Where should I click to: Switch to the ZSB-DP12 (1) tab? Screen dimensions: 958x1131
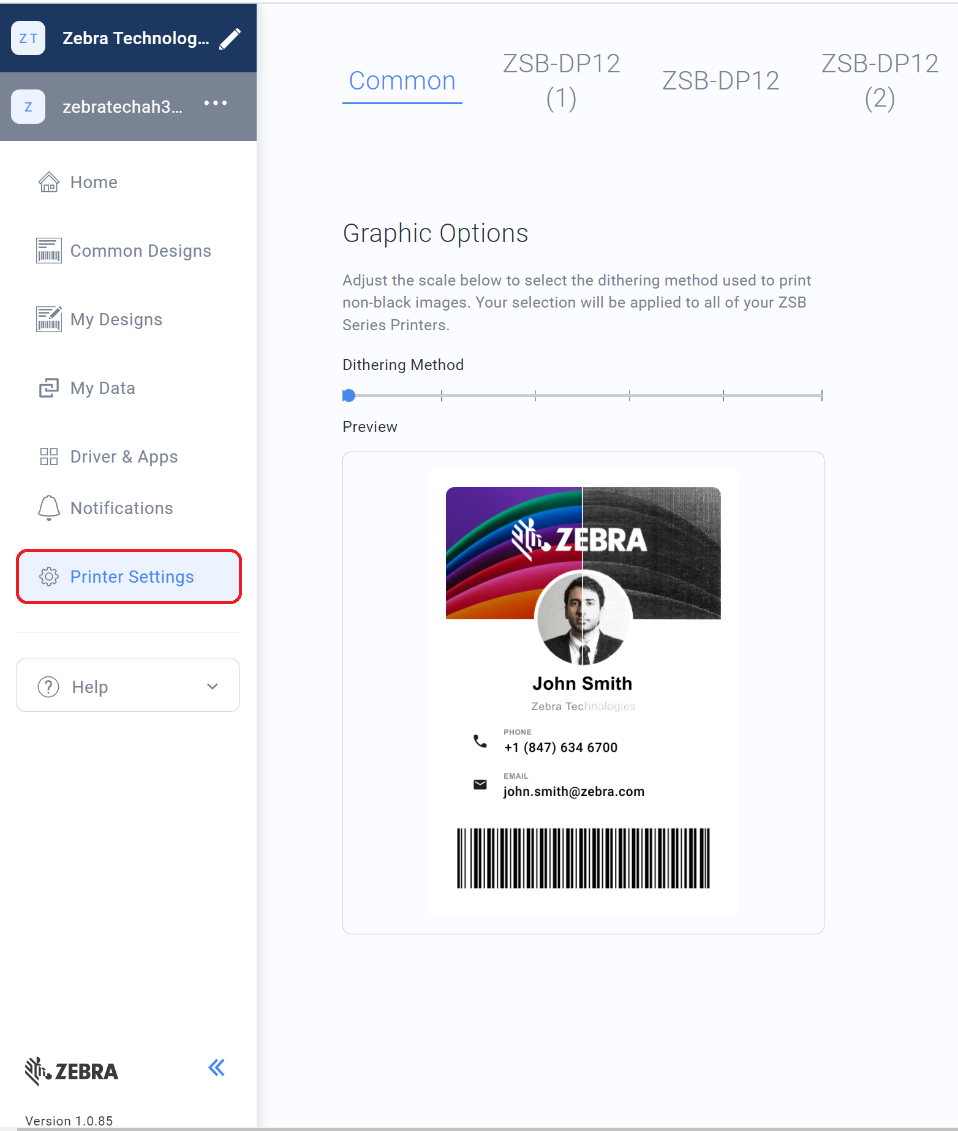pos(561,80)
